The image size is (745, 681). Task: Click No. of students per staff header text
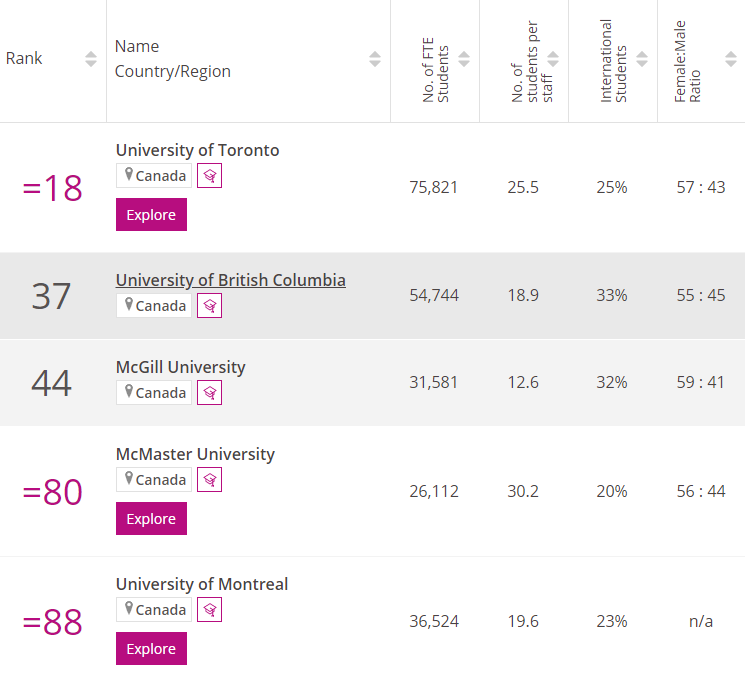(532, 61)
